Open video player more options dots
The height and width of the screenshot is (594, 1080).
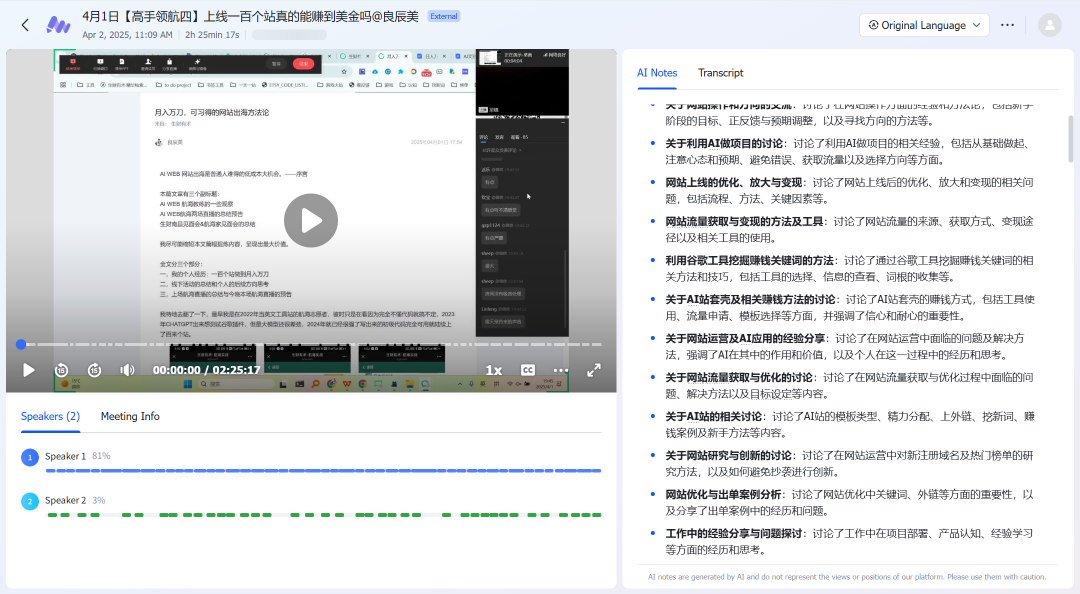tap(561, 370)
